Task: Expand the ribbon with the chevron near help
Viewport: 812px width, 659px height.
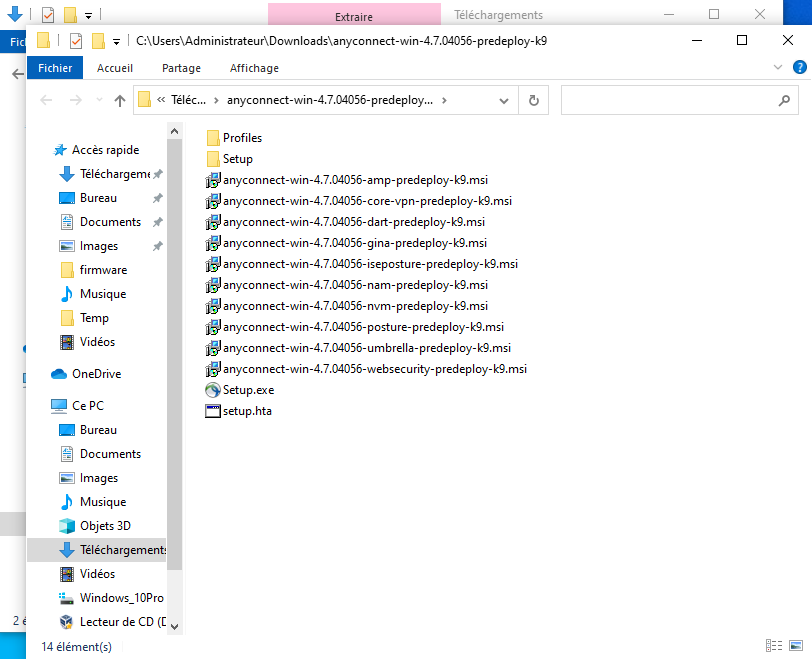Action: tap(779, 67)
